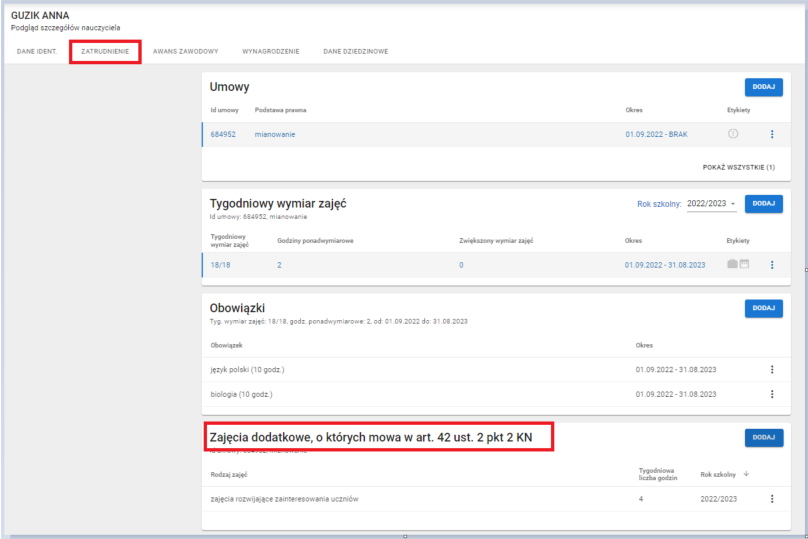
Task: Click Dodaj in the Obowiązki section
Action: pos(763,308)
